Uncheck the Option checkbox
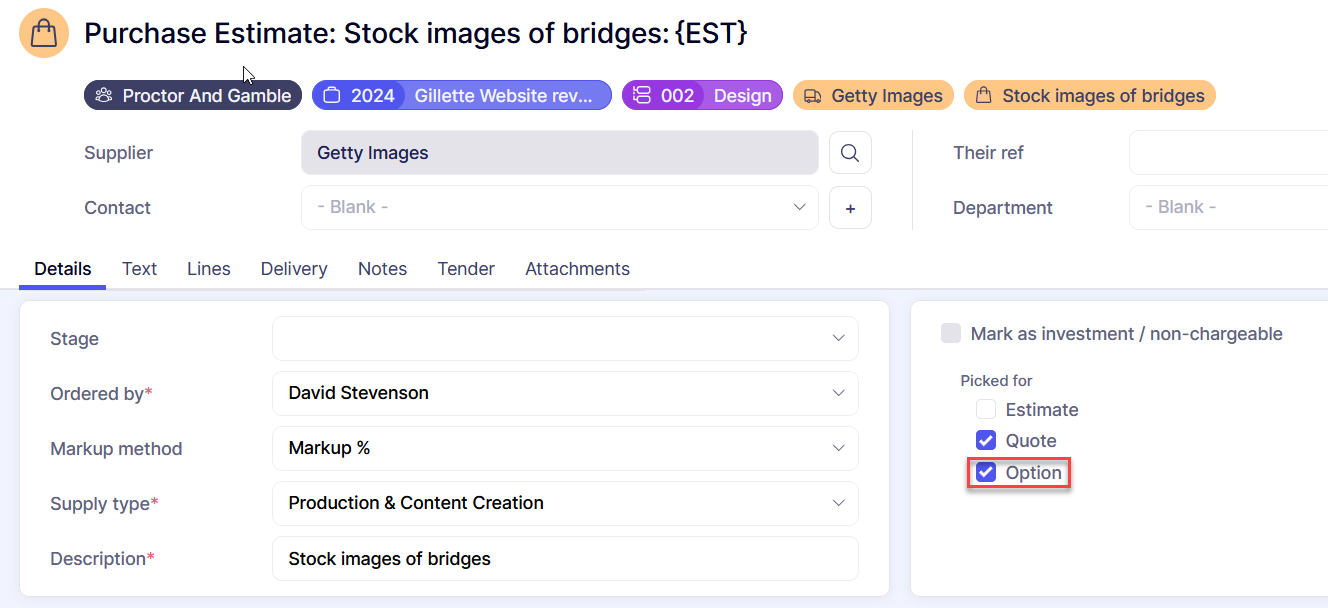 tap(986, 473)
